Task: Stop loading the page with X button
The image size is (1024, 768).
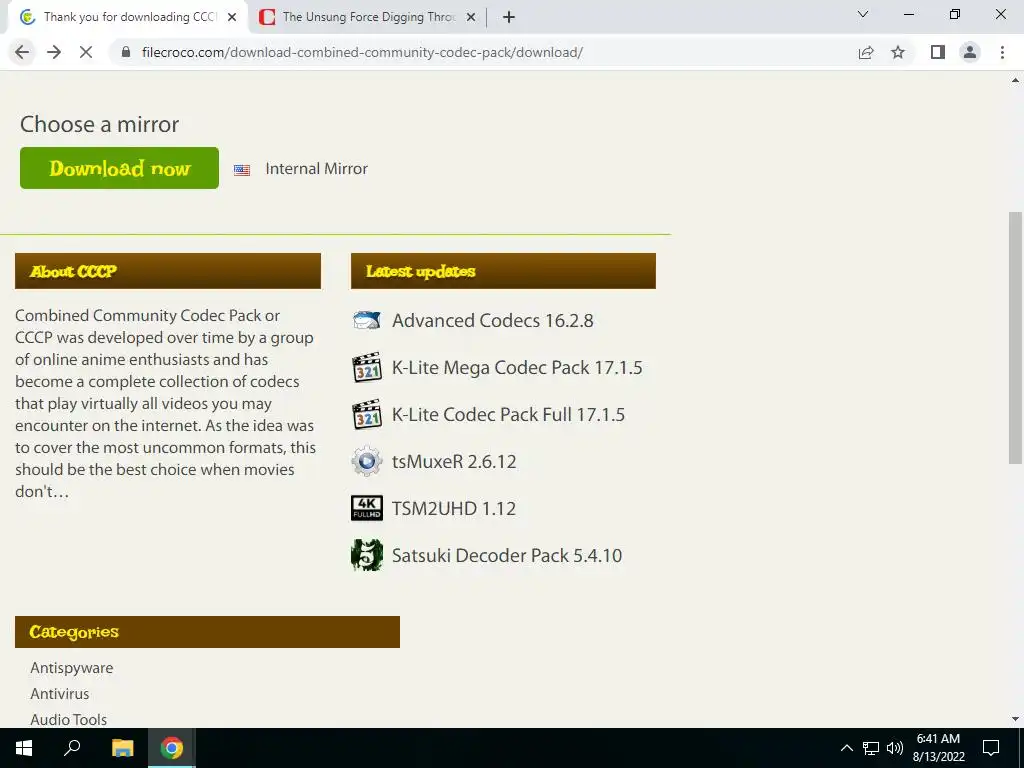Action: click(x=86, y=52)
